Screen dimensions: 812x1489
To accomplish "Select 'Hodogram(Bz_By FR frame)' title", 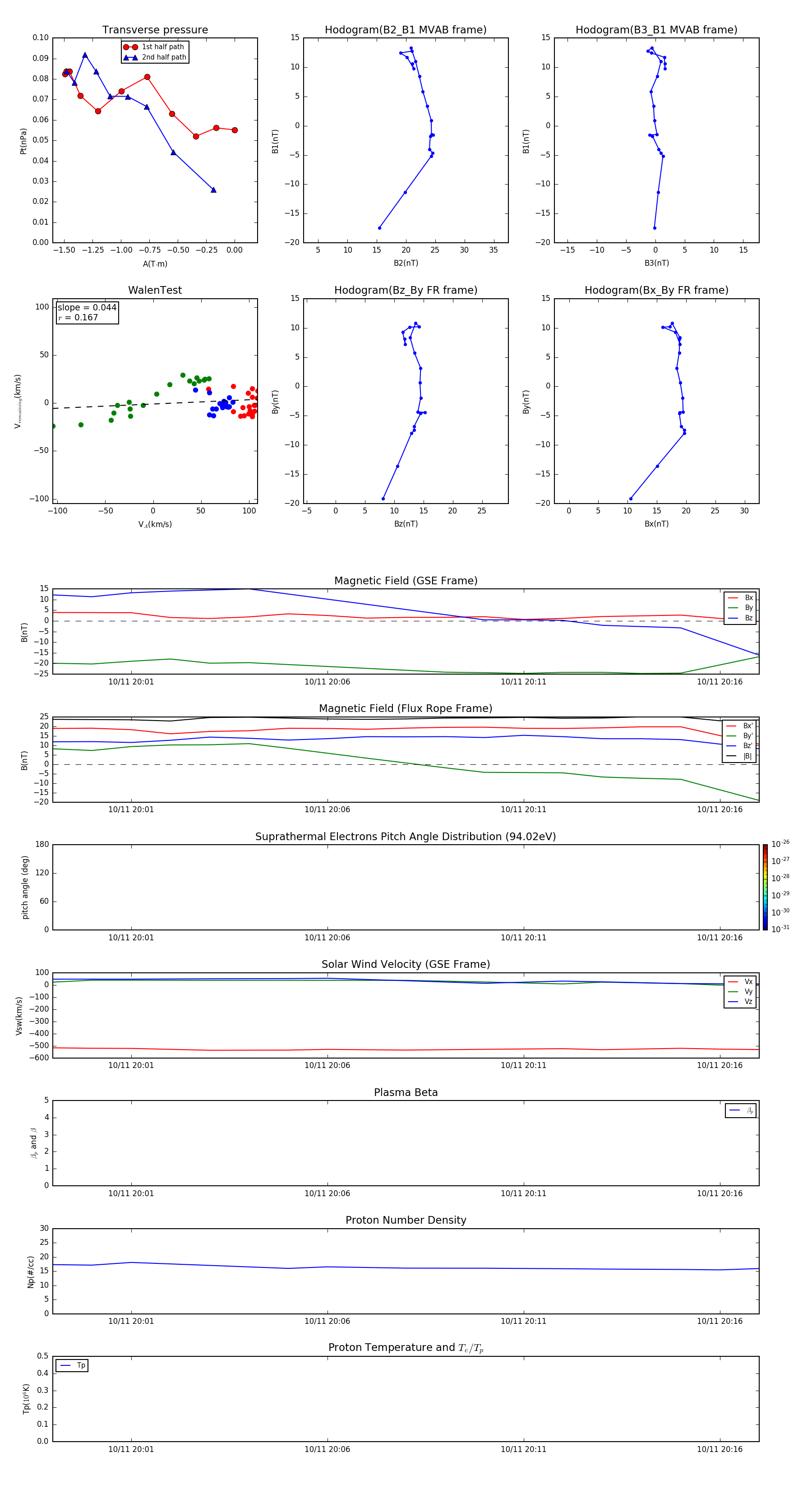I will 406,290.
